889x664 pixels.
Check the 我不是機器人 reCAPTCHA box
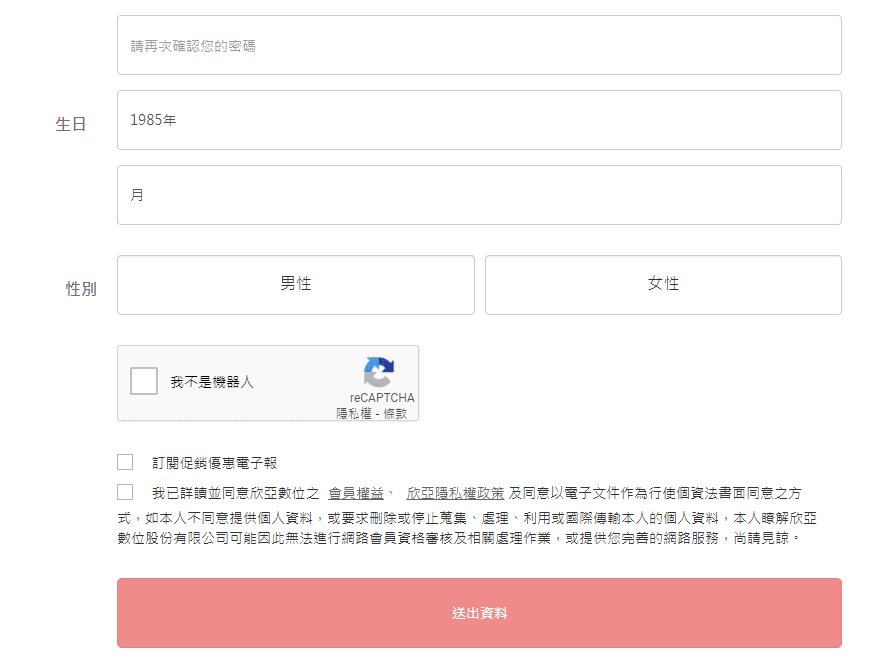(x=144, y=381)
